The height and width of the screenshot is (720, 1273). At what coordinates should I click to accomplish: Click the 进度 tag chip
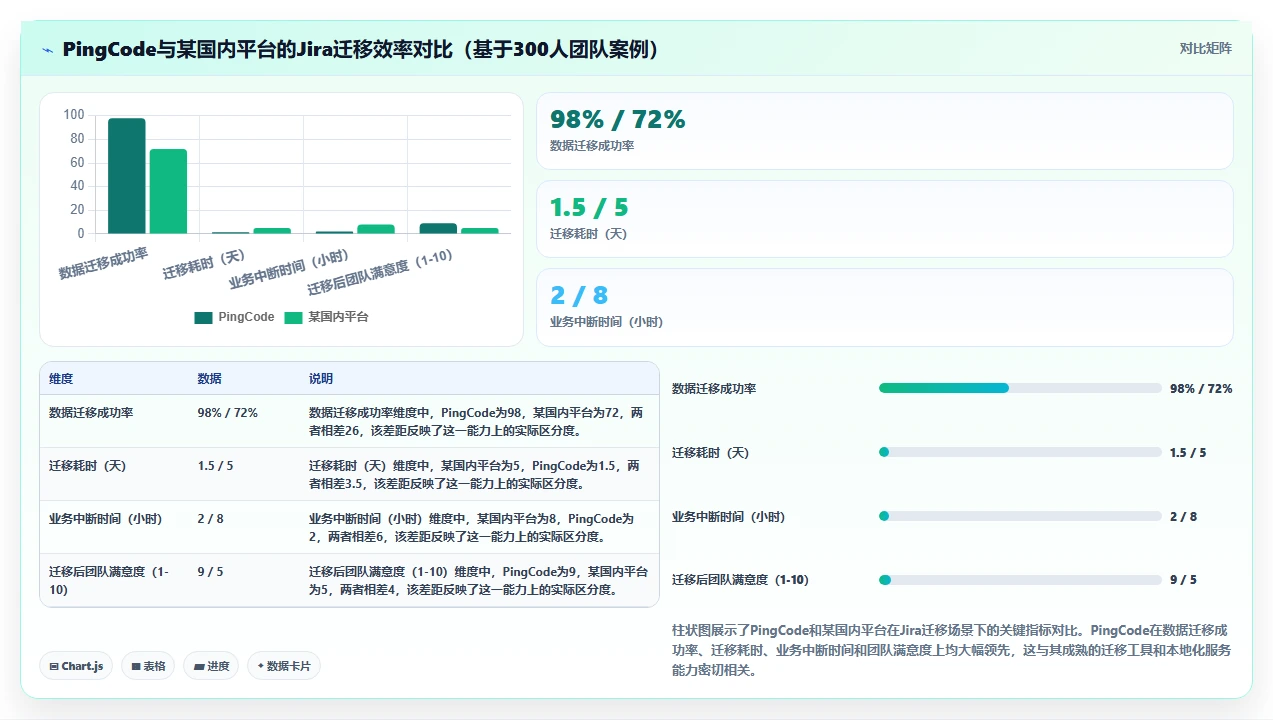(211, 666)
